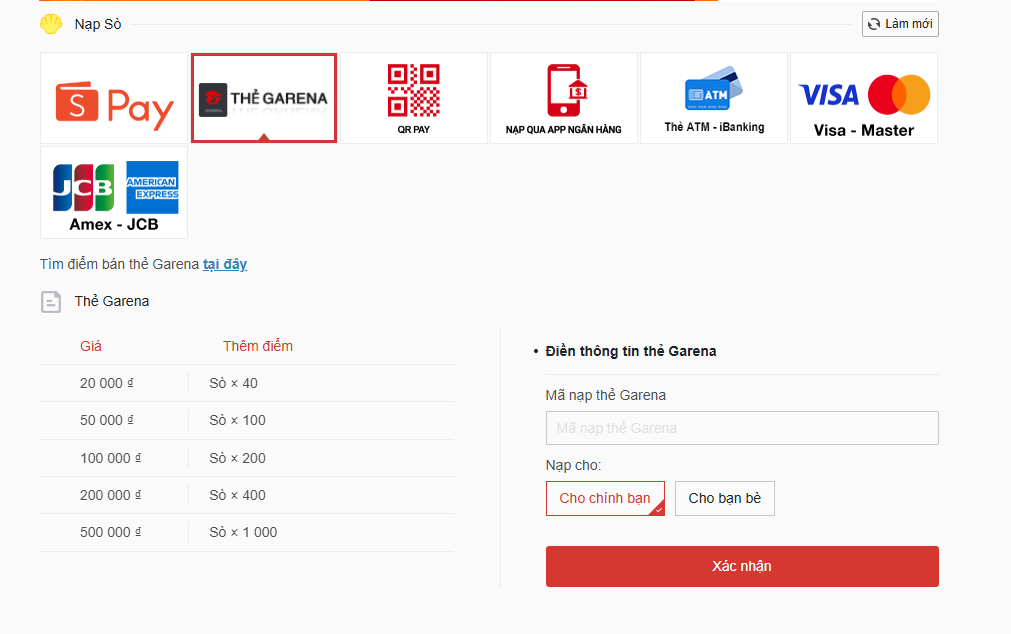This screenshot has height=634, width=1011.
Task: Click the 'Nạp Sò' section title
Action: pyautogui.click(x=98, y=25)
